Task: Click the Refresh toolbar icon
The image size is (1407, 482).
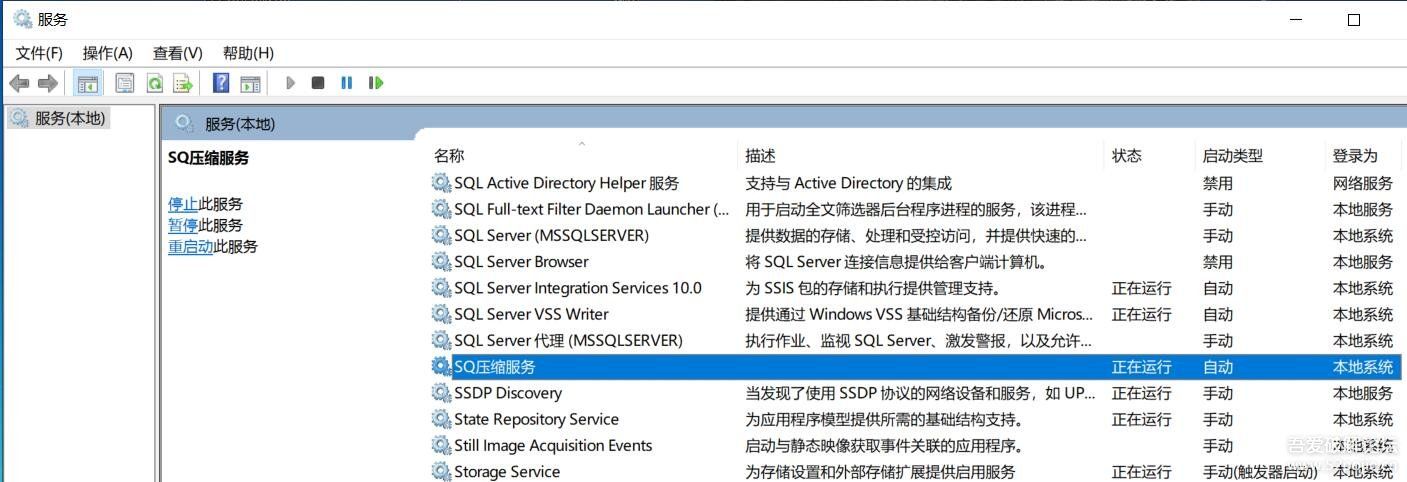Action: point(155,83)
